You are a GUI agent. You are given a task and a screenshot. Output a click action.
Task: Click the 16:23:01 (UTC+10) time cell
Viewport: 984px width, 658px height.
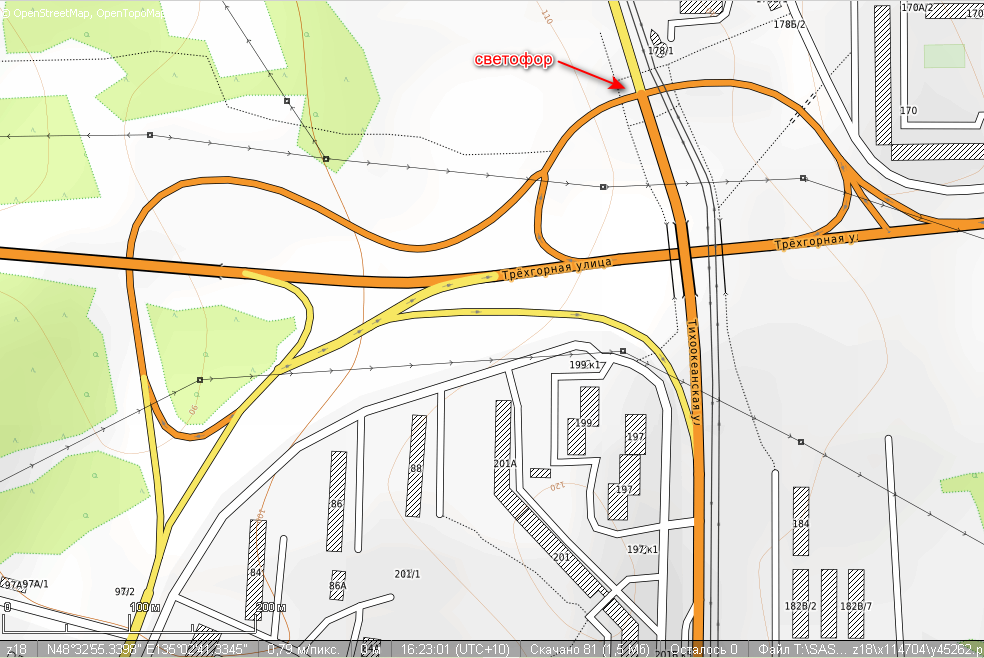pos(455,649)
